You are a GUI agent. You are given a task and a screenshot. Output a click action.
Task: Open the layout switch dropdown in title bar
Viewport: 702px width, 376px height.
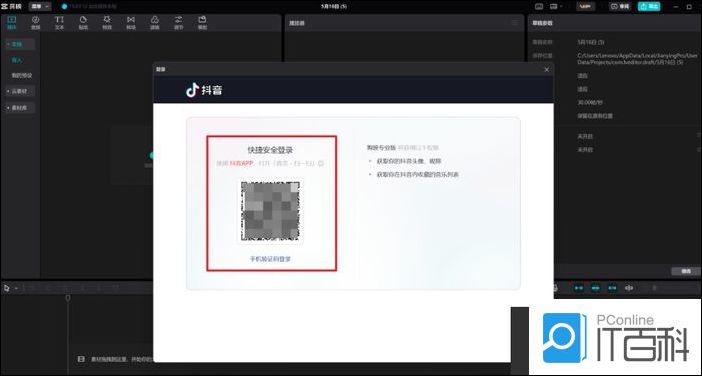click(x=556, y=6)
